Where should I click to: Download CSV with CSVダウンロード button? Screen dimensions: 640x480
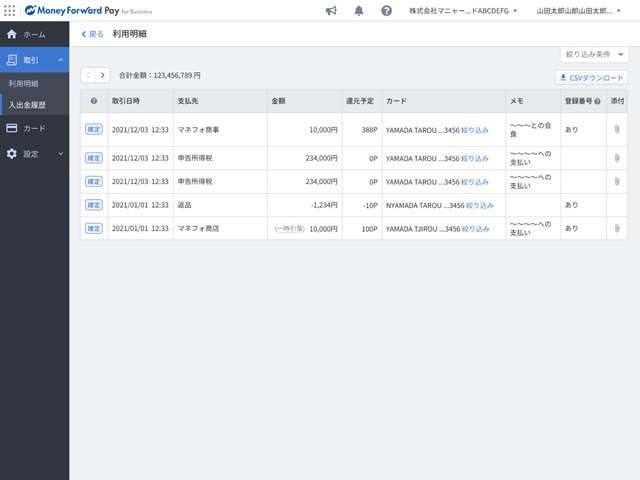(x=591, y=78)
